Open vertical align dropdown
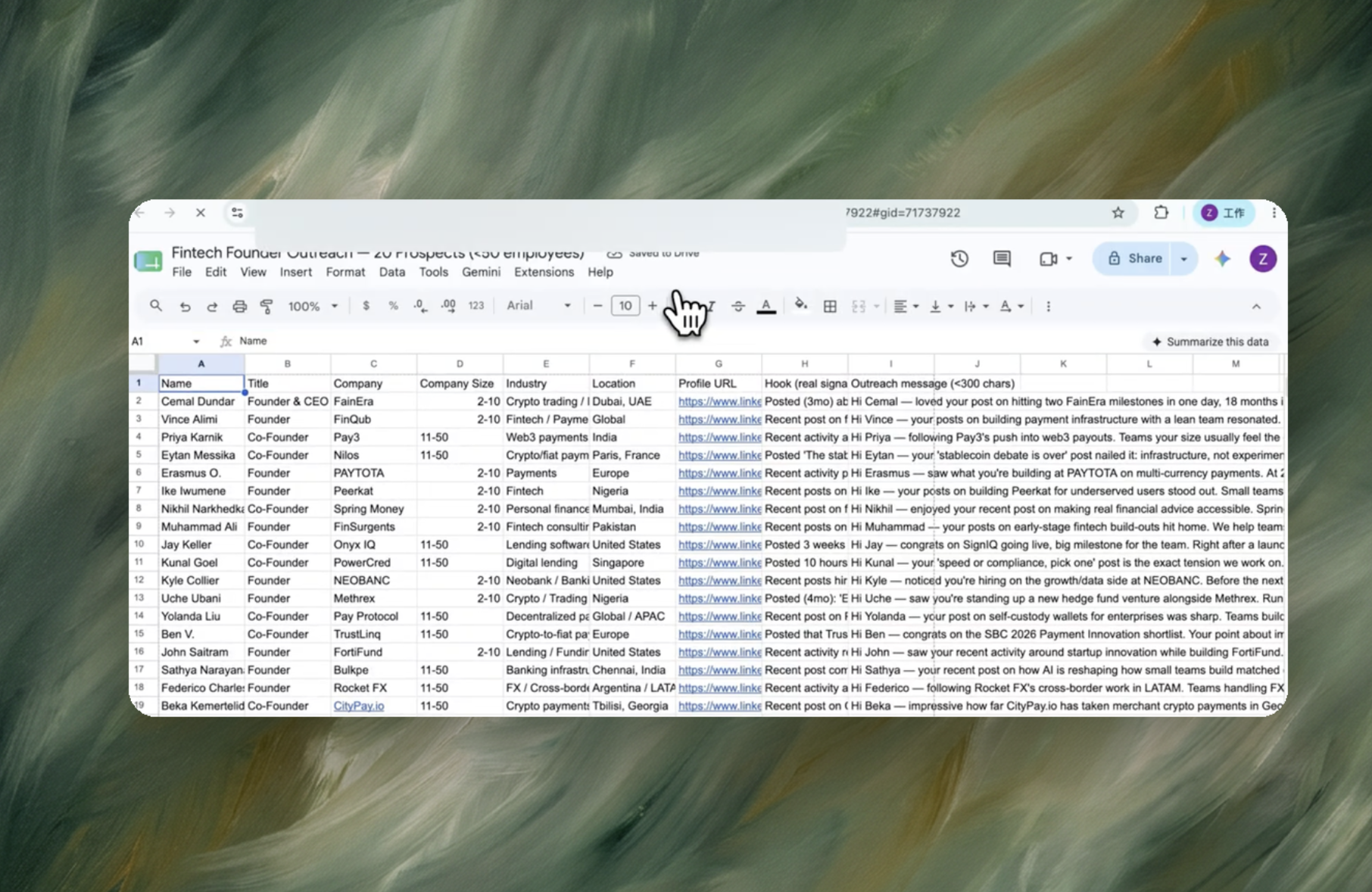 click(941, 306)
